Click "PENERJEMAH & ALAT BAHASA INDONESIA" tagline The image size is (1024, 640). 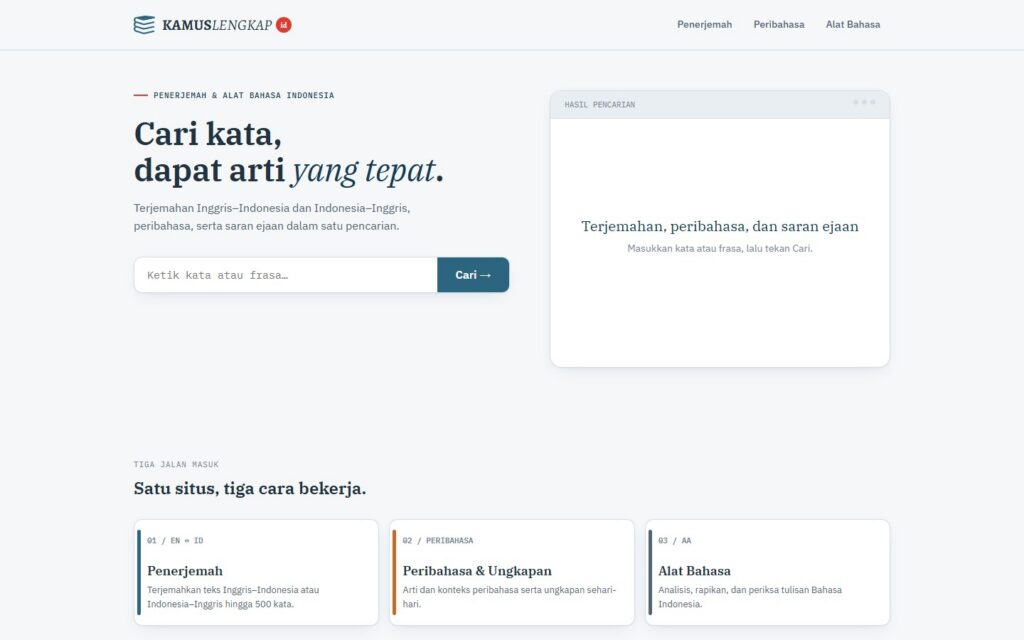(244, 95)
